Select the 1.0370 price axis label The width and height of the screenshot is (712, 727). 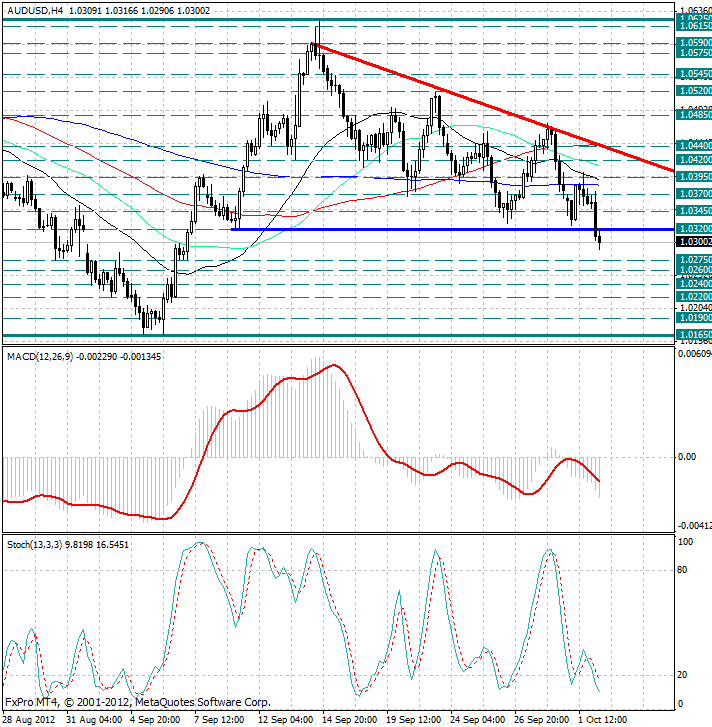[694, 194]
